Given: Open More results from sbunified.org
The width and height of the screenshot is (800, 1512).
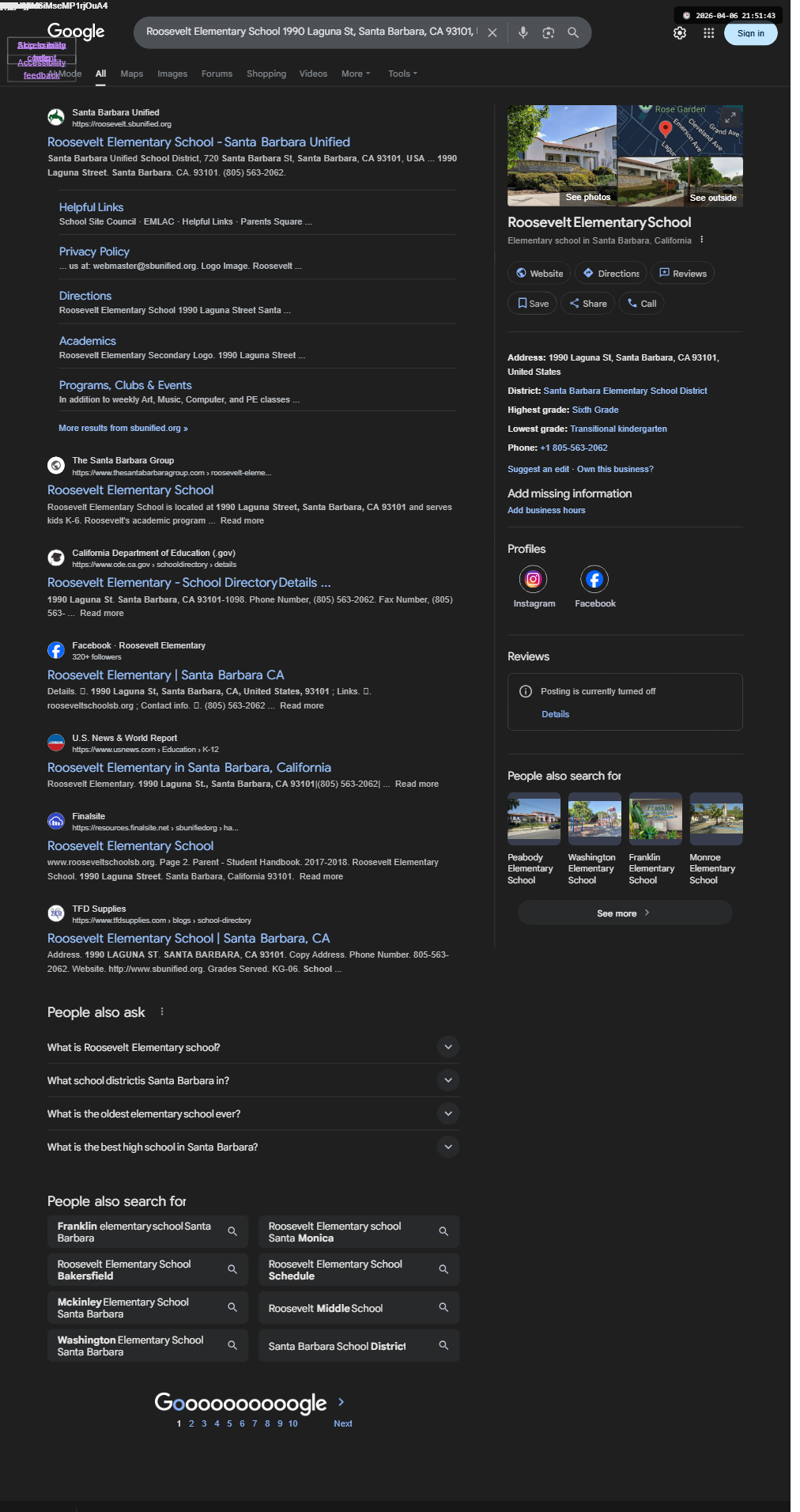Looking at the screenshot, I should point(123,428).
